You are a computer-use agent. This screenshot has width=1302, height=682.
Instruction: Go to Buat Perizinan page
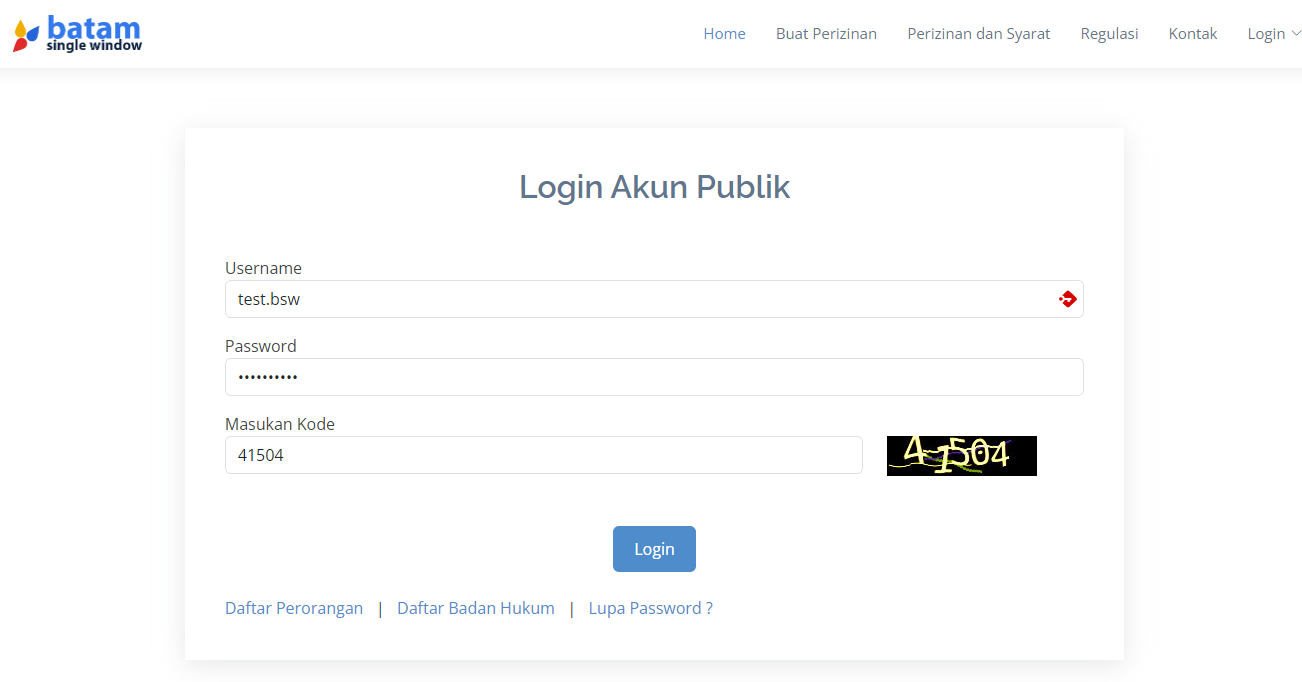pos(826,34)
